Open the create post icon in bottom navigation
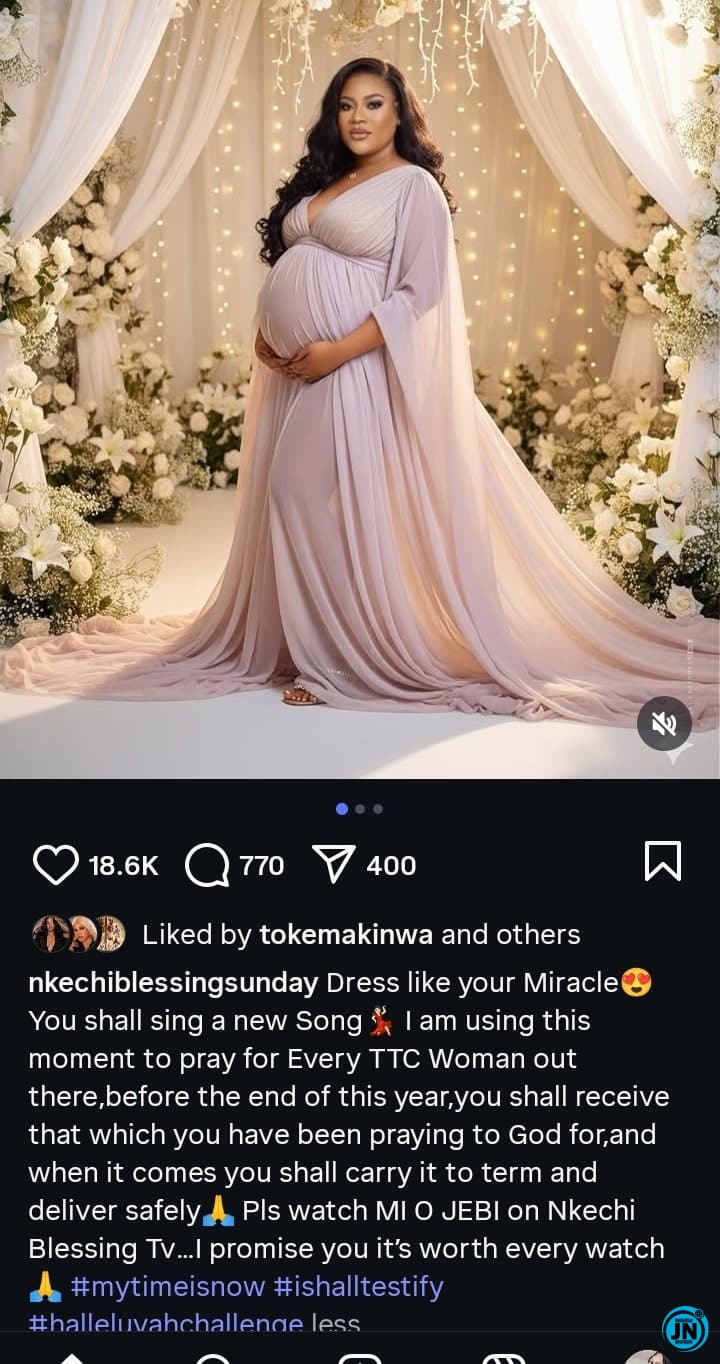 (x=360, y=1357)
